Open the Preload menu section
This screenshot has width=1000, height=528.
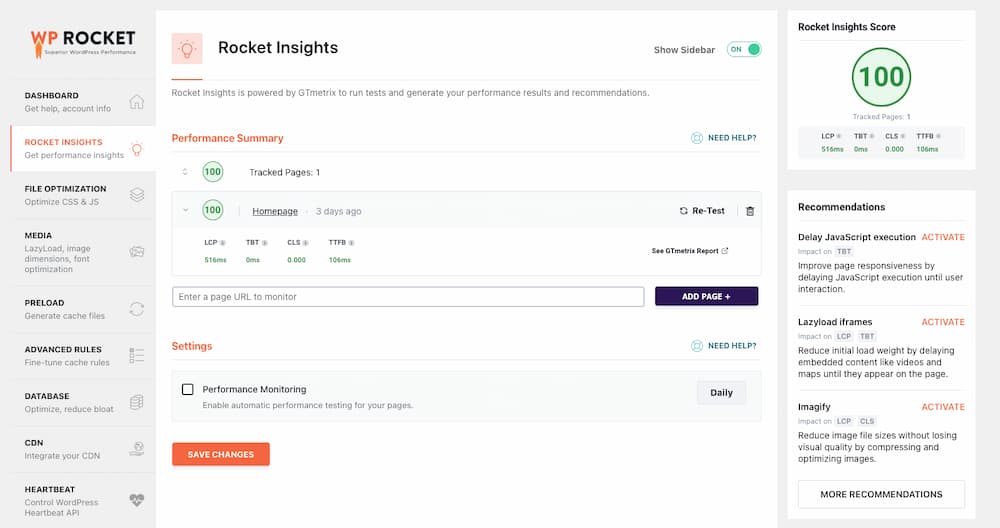pos(83,309)
